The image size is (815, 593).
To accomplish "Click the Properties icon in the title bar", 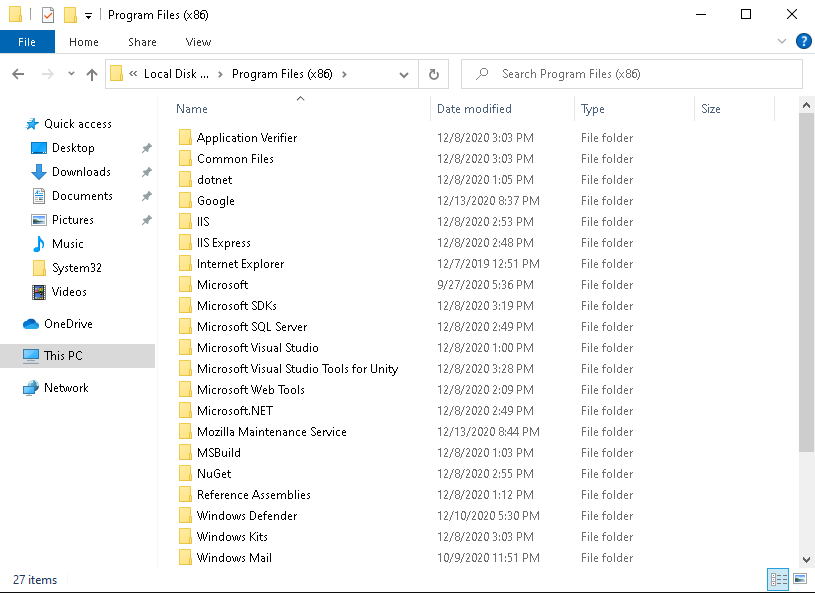I will point(47,15).
